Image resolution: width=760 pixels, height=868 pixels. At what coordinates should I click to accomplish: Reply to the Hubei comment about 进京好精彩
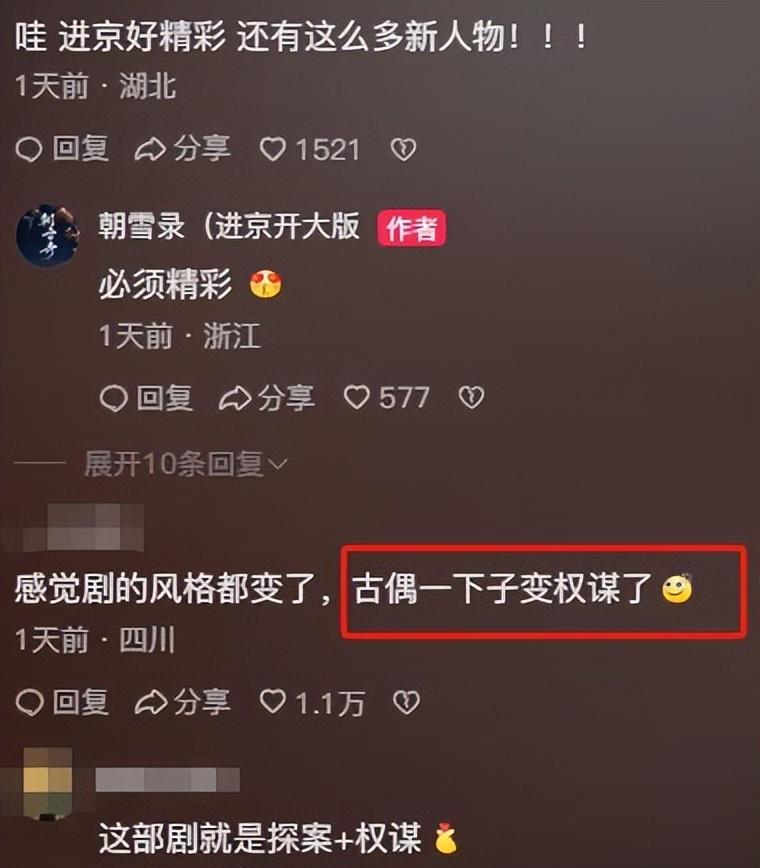click(x=62, y=149)
